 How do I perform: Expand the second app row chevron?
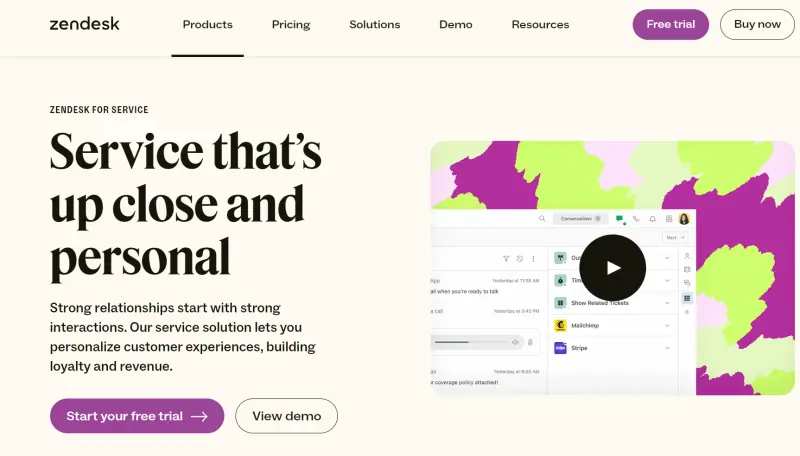[x=667, y=281]
